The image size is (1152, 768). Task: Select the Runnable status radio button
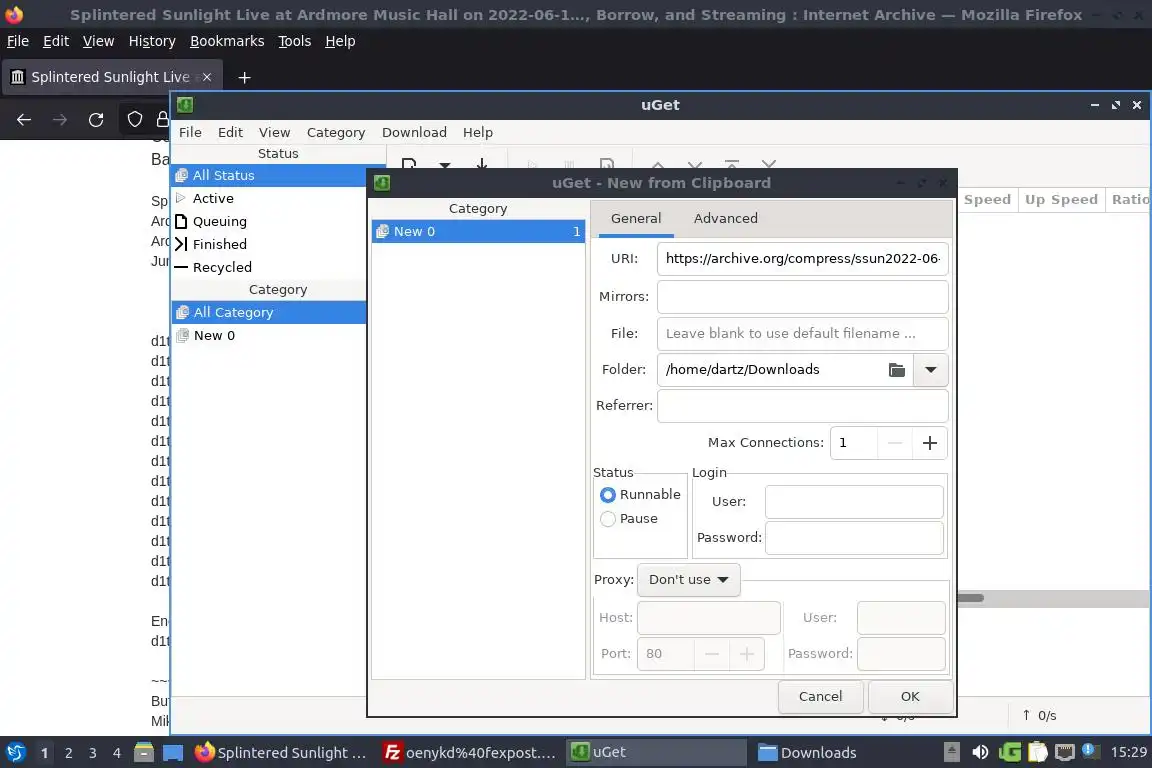click(x=608, y=495)
